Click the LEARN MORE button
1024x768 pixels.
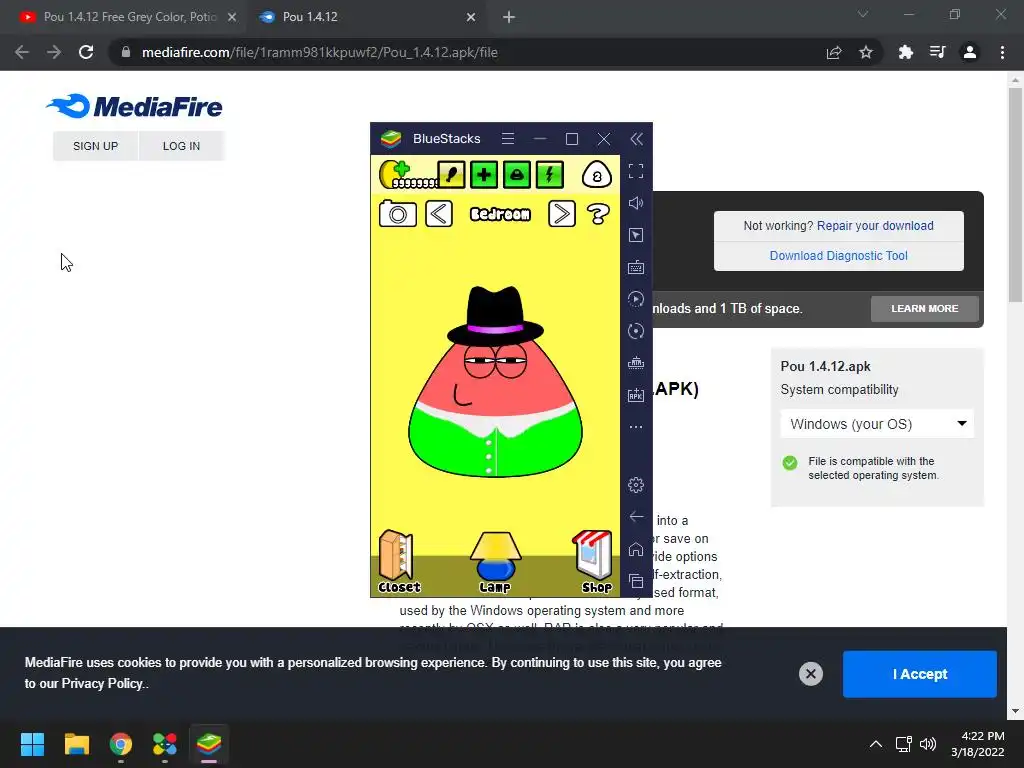(925, 308)
